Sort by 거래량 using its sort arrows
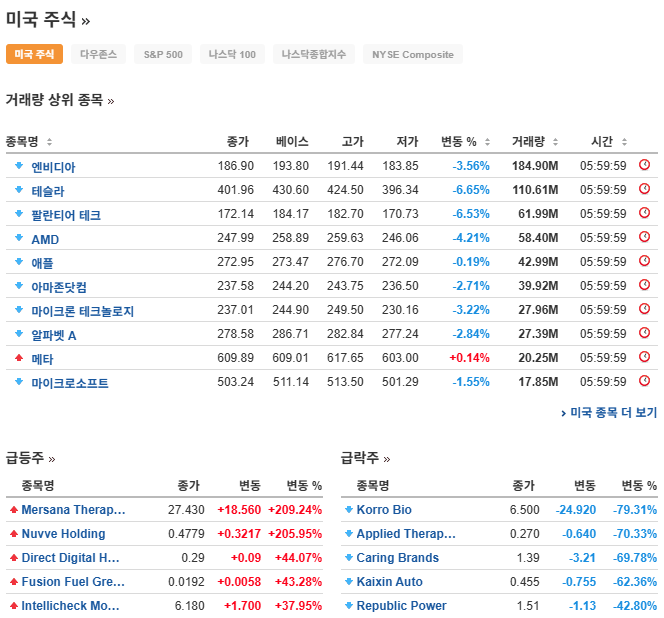664x618 pixels. pos(555,141)
